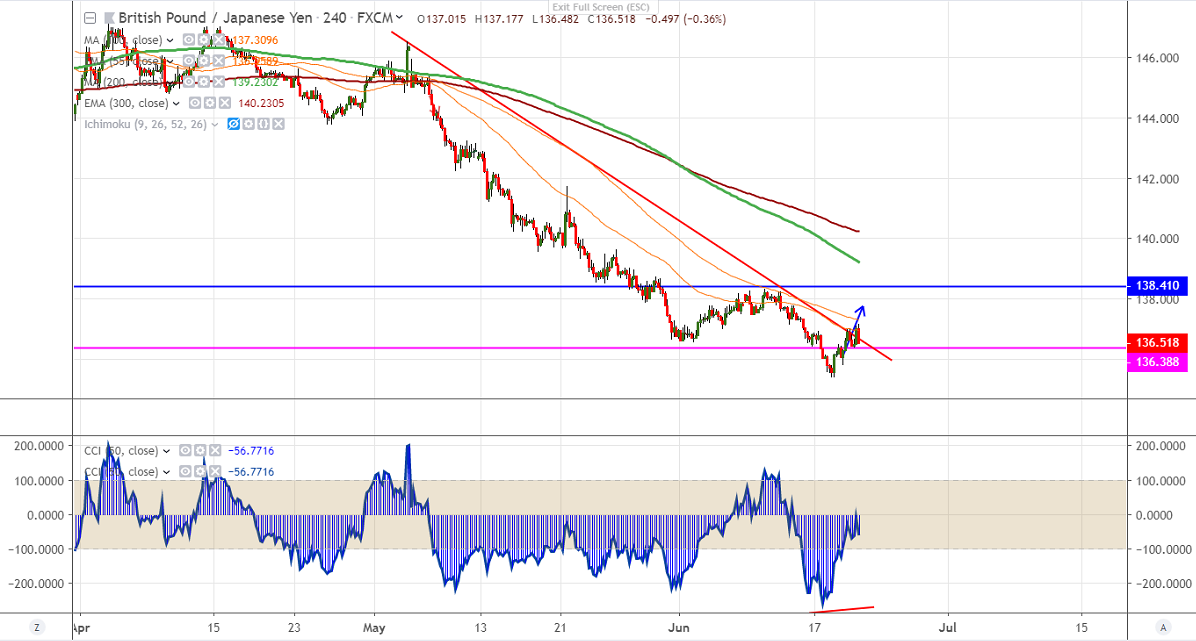Toggle visibility of the second CCI indicator
Screen dimensions: 1196x641
(x=185, y=472)
